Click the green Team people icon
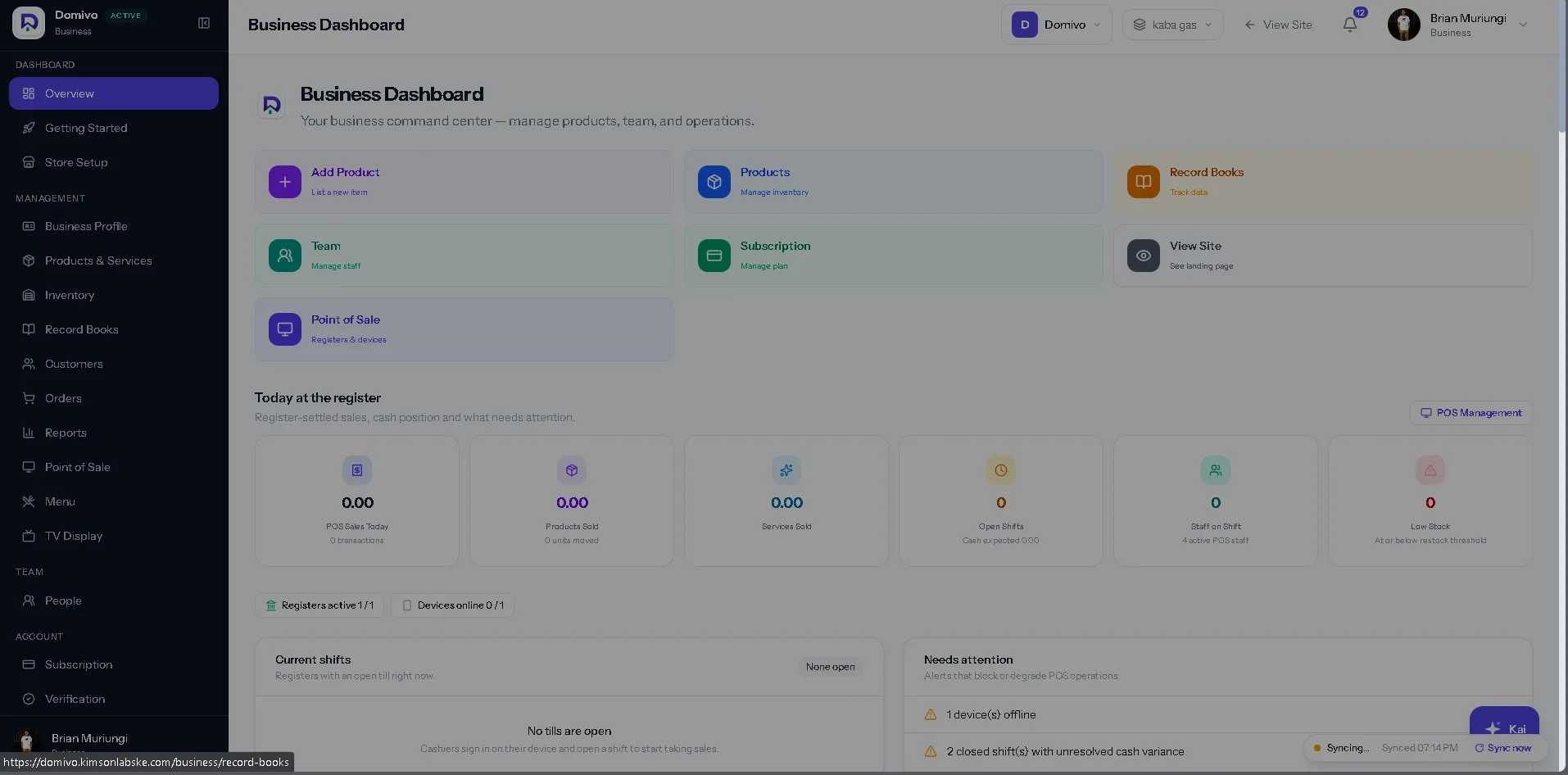 coord(285,256)
